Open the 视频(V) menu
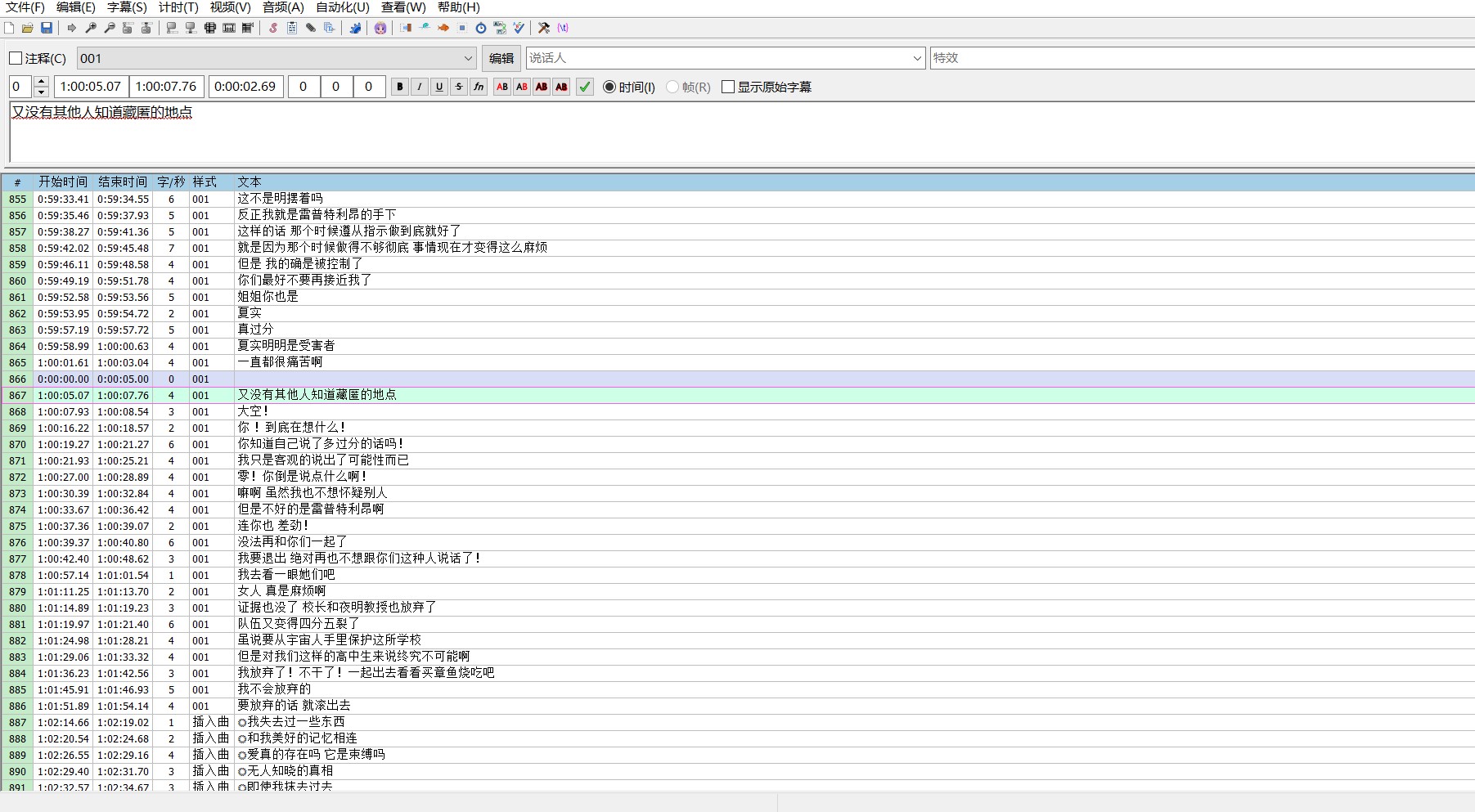The width and height of the screenshot is (1475, 812). coord(230,7)
